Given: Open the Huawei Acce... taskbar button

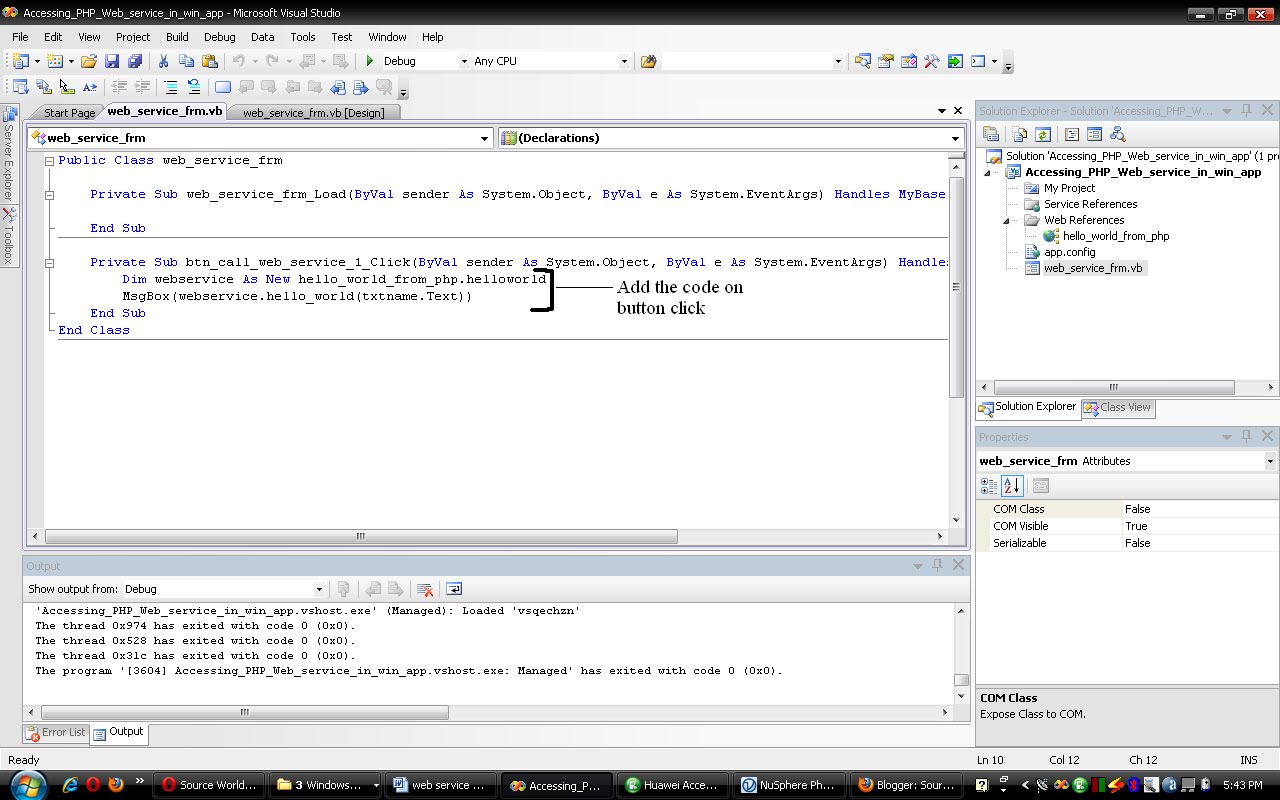Looking at the screenshot, I should pos(671,785).
